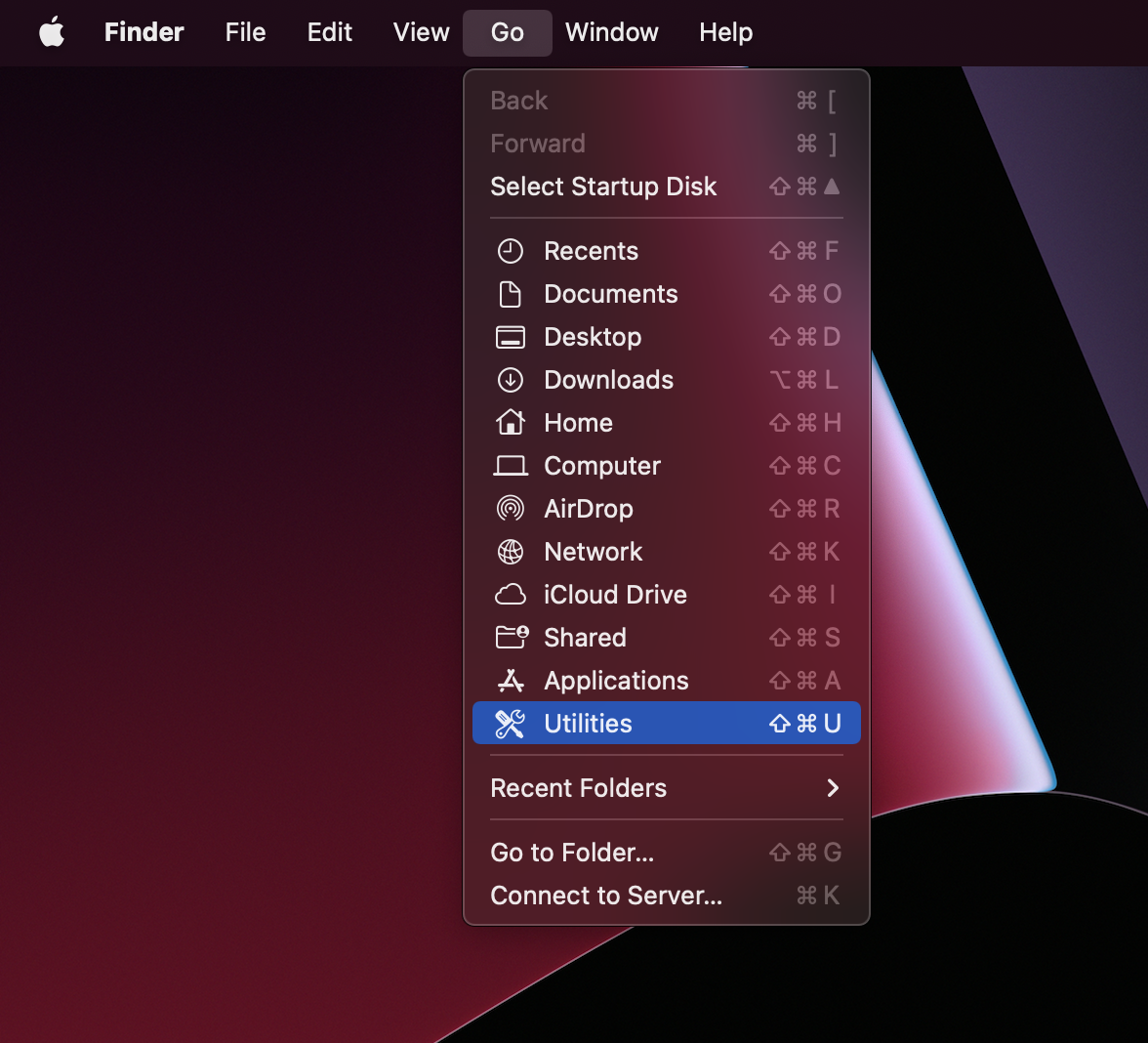Viewport: 1148px width, 1043px height.
Task: Click the Back menu entry
Action: coord(666,101)
